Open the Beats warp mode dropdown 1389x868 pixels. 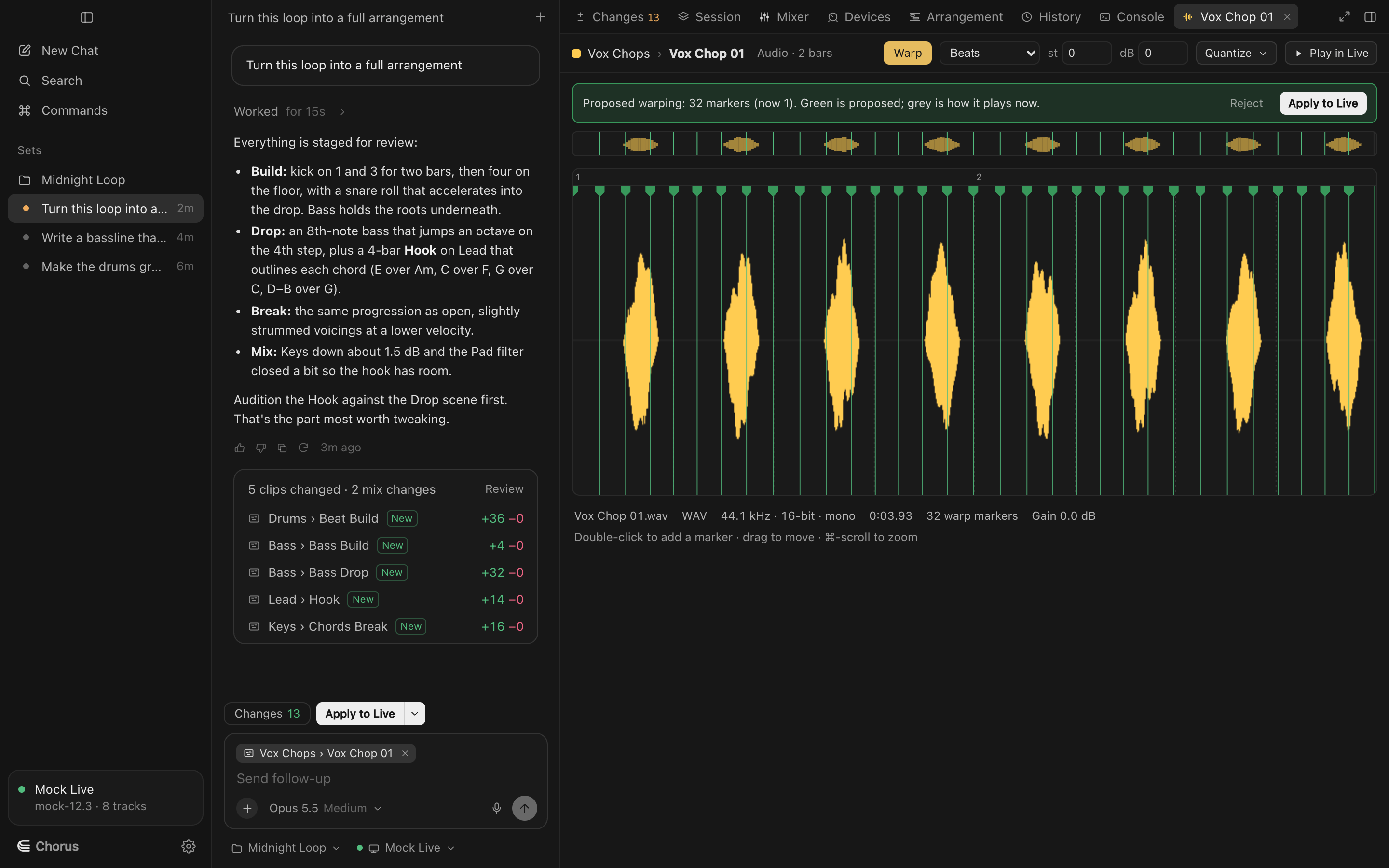click(x=990, y=53)
